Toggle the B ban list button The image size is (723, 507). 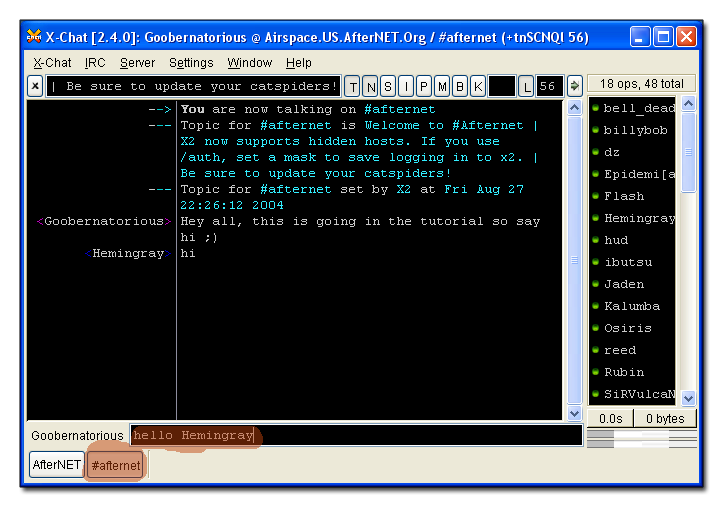(459, 86)
